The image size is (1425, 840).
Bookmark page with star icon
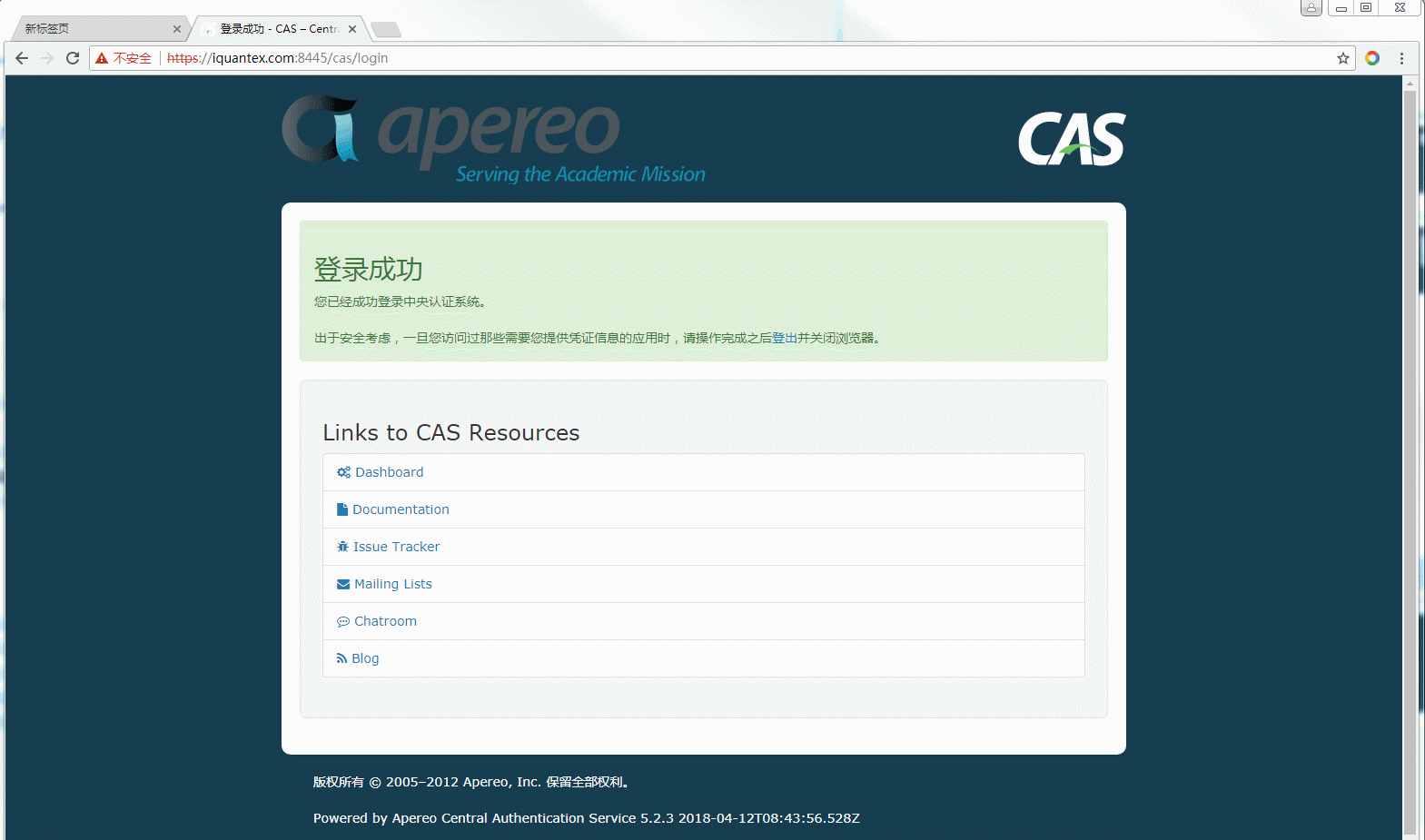[1342, 58]
